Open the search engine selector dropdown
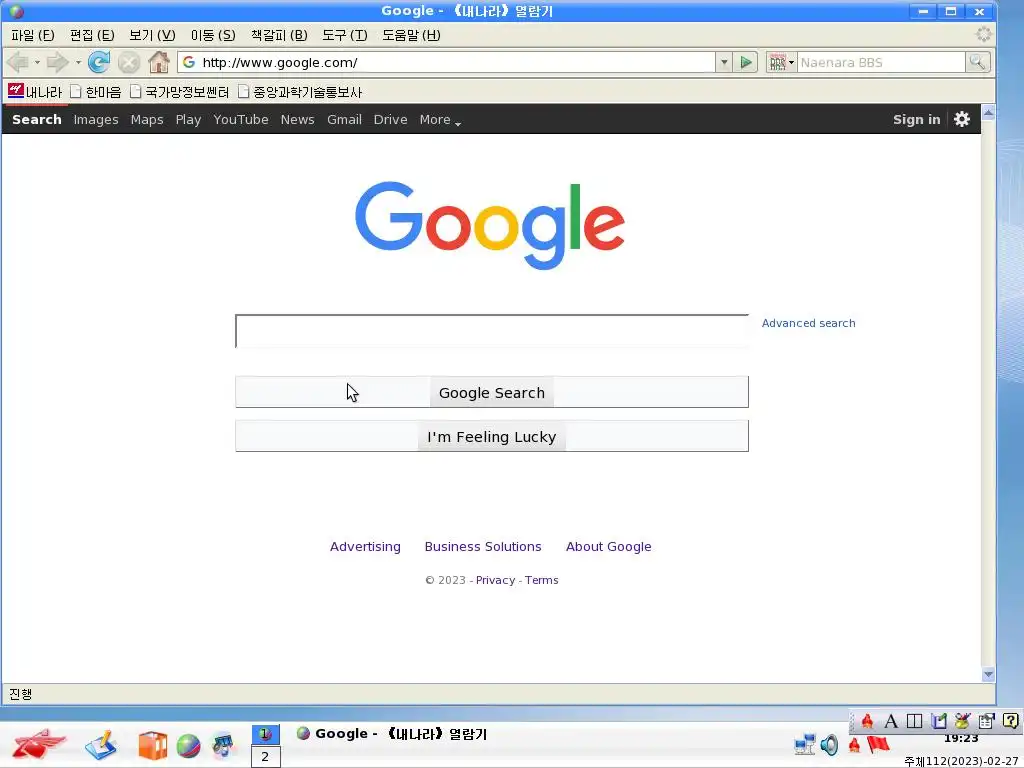Image resolution: width=1024 pixels, height=768 pixels. tap(792, 63)
